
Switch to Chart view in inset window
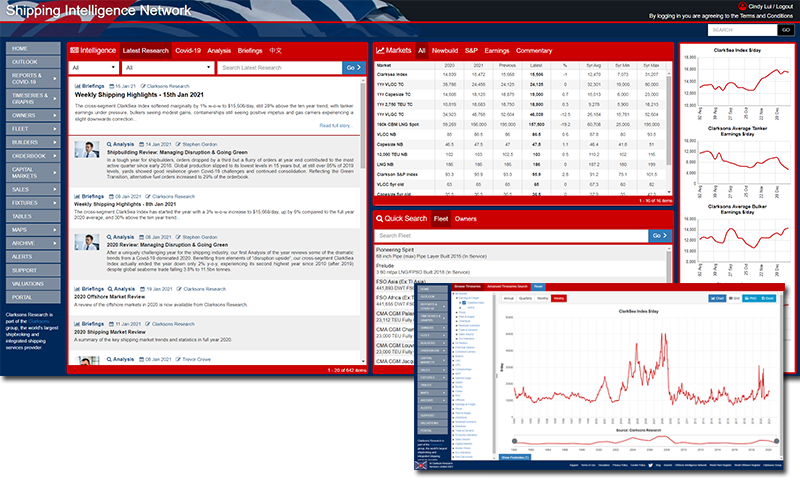pyautogui.click(x=717, y=298)
